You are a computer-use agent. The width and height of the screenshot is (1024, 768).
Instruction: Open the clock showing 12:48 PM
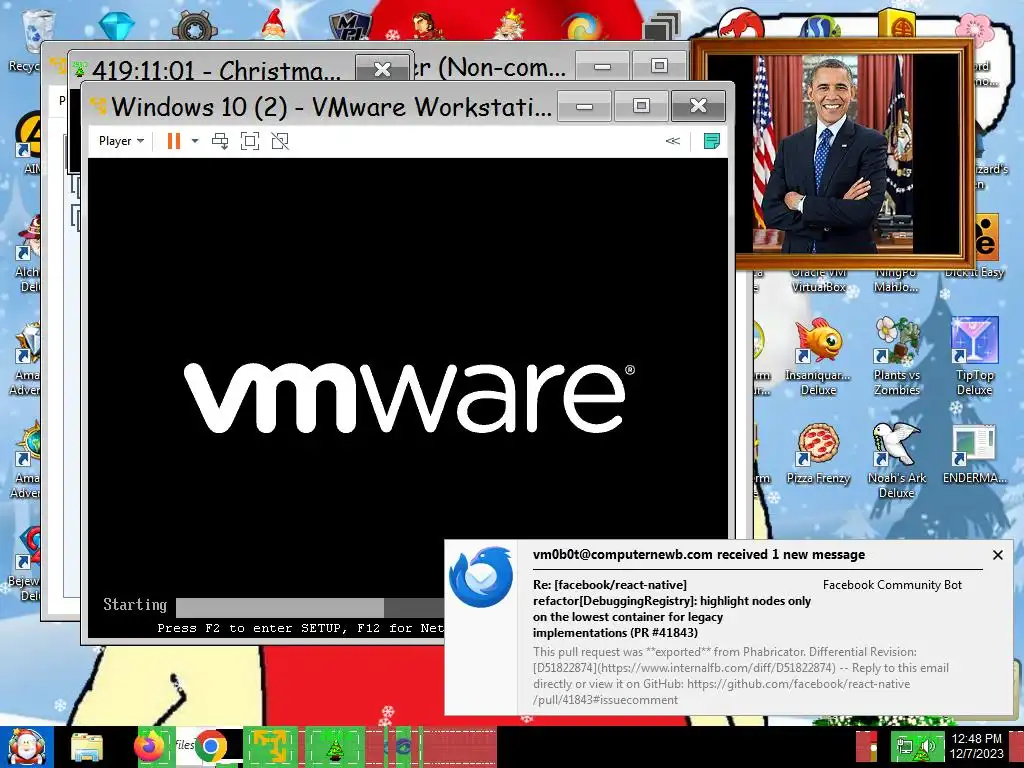pyautogui.click(x=976, y=746)
